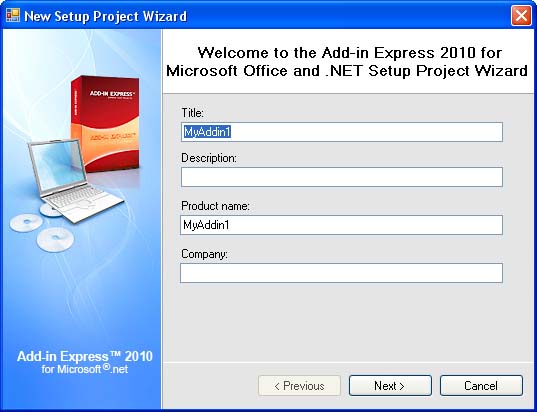Click inside the Description text box
The height and width of the screenshot is (412, 537).
[341, 177]
